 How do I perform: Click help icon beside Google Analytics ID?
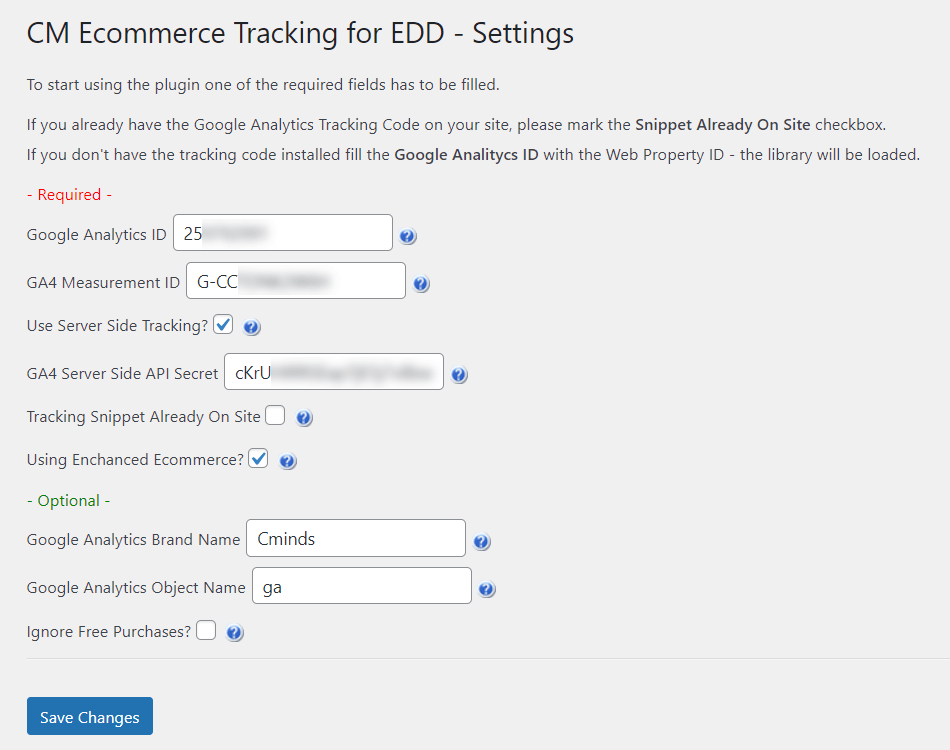point(408,237)
